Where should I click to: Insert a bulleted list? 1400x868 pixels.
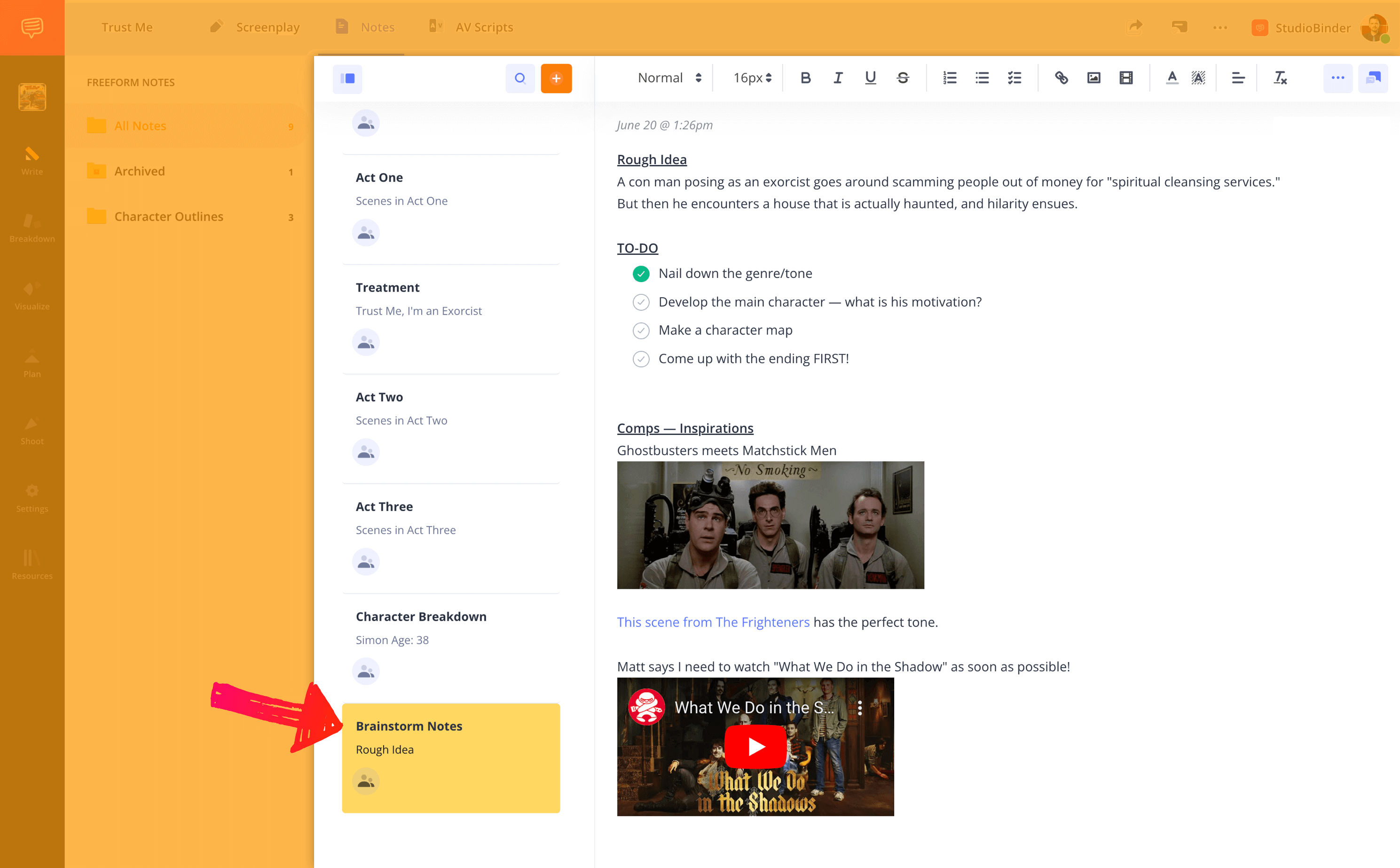pos(982,78)
